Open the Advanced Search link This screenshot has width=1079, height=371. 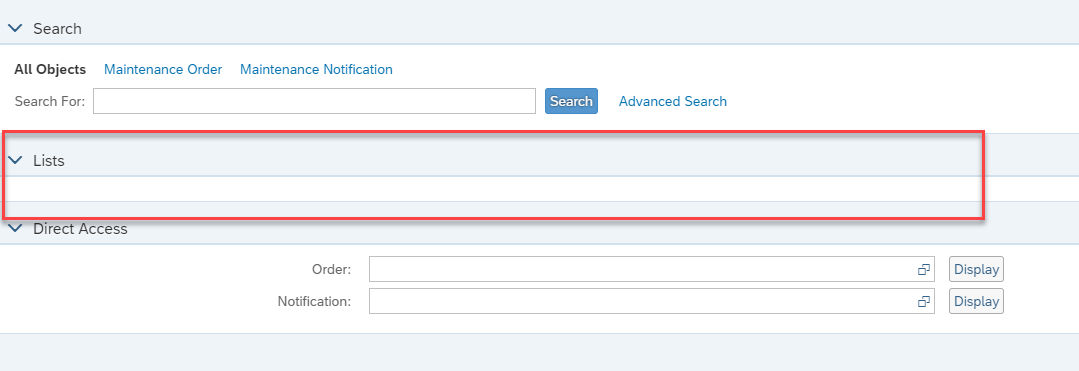point(673,101)
